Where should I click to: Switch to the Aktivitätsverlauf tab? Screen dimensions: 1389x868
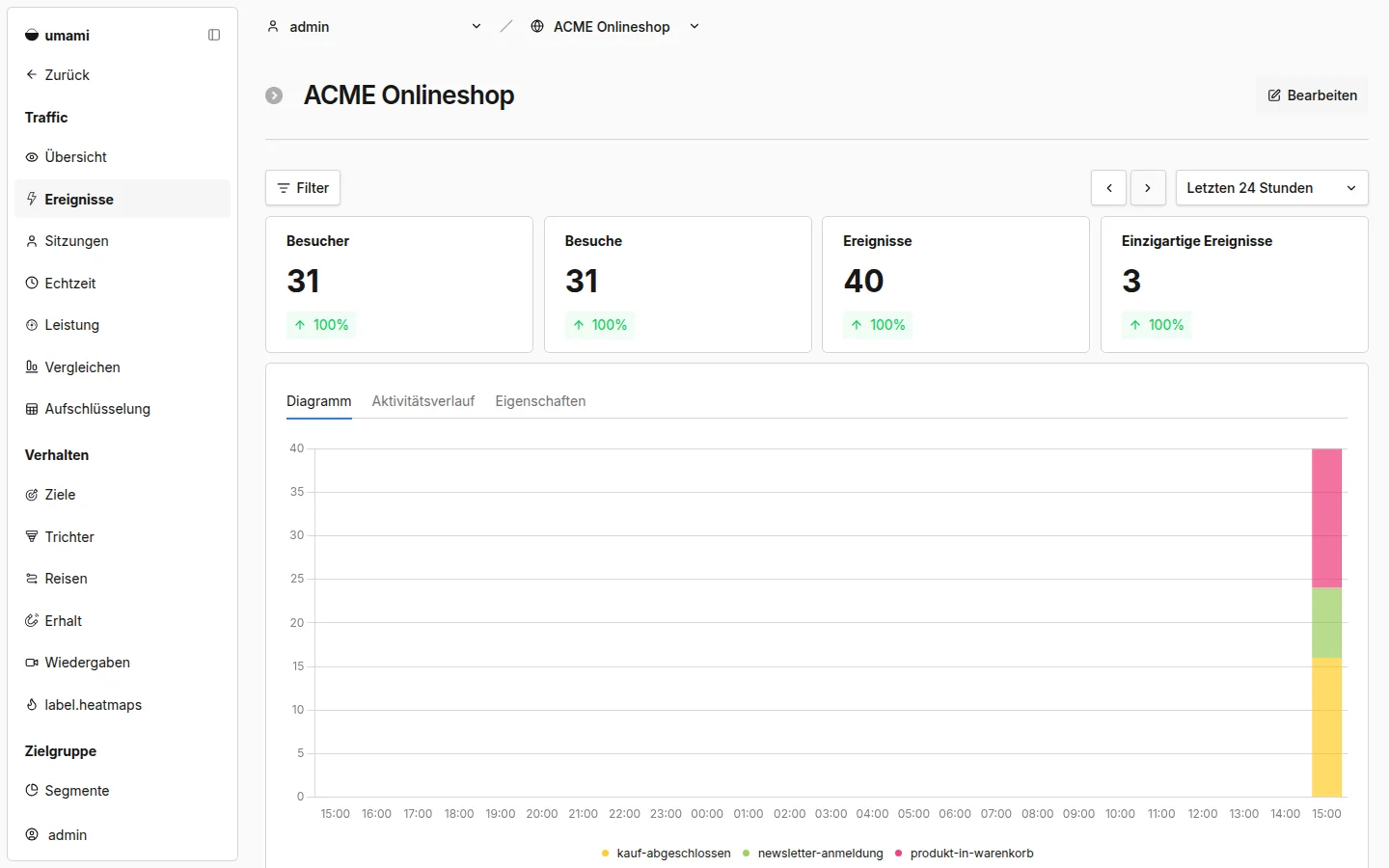point(423,401)
